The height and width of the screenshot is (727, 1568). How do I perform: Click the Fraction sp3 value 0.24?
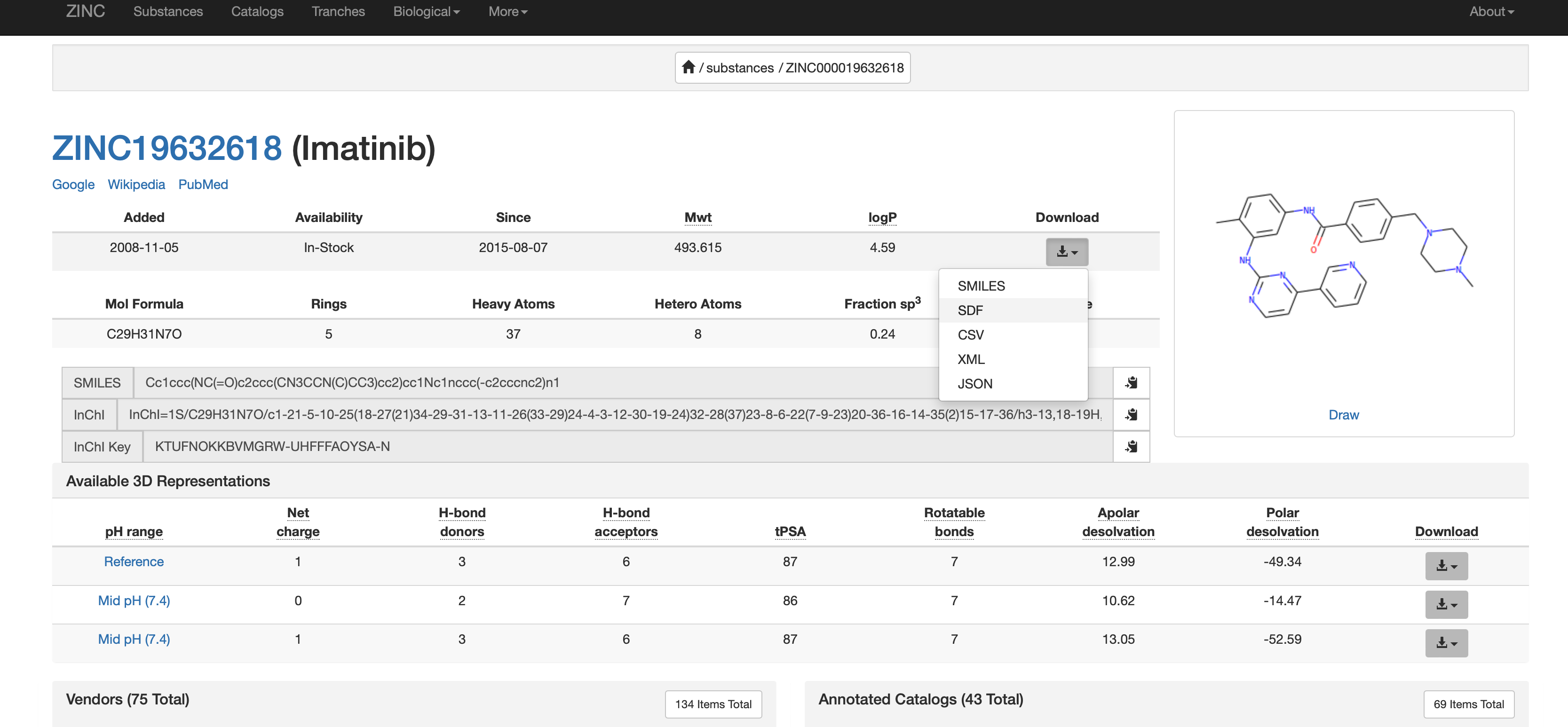click(882, 334)
